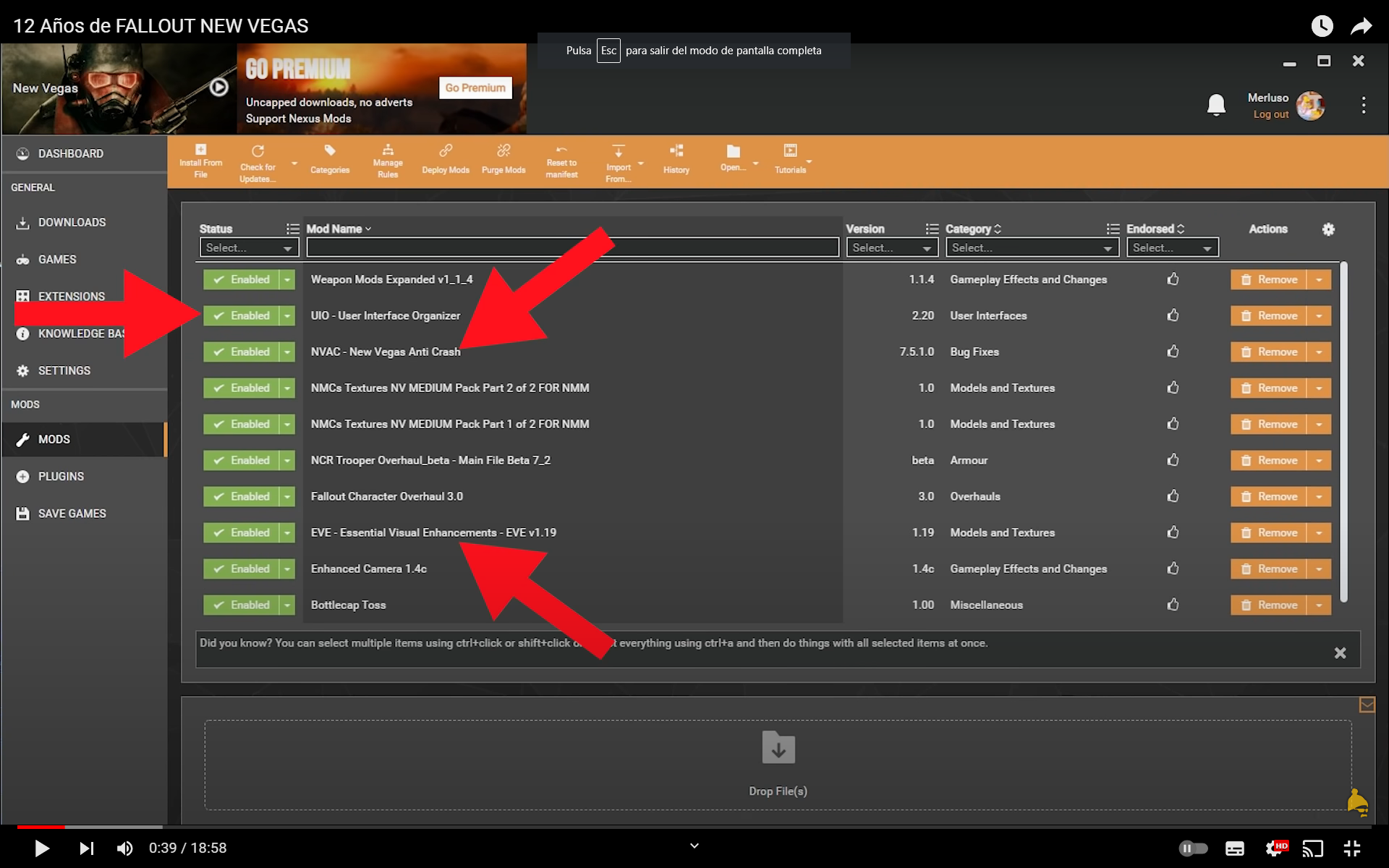The width and height of the screenshot is (1389, 868).
Task: Click play icon on New Vegas banner
Action: pos(218,88)
